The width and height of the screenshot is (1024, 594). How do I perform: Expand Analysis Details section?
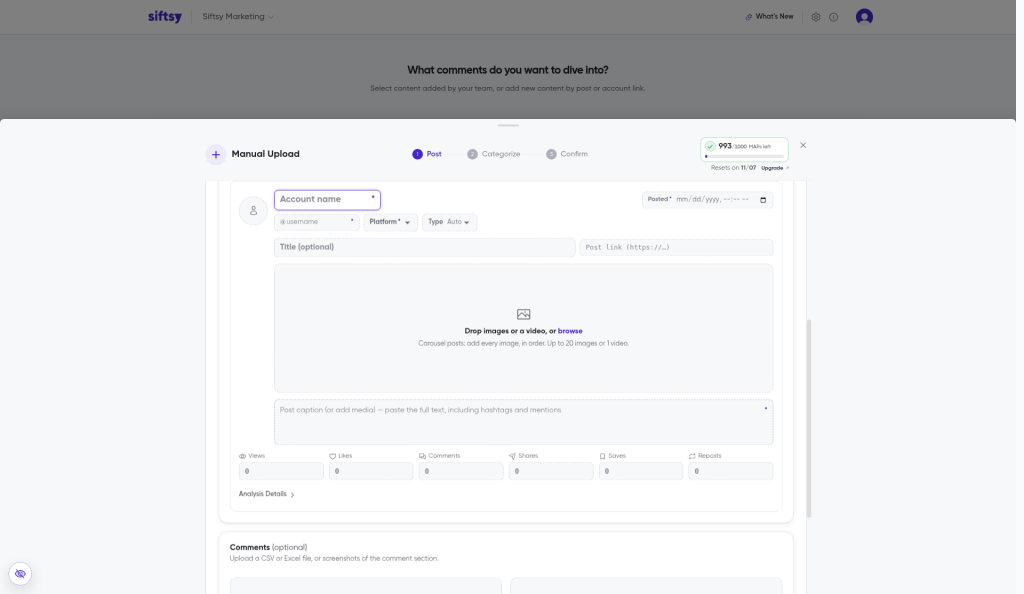click(266, 494)
